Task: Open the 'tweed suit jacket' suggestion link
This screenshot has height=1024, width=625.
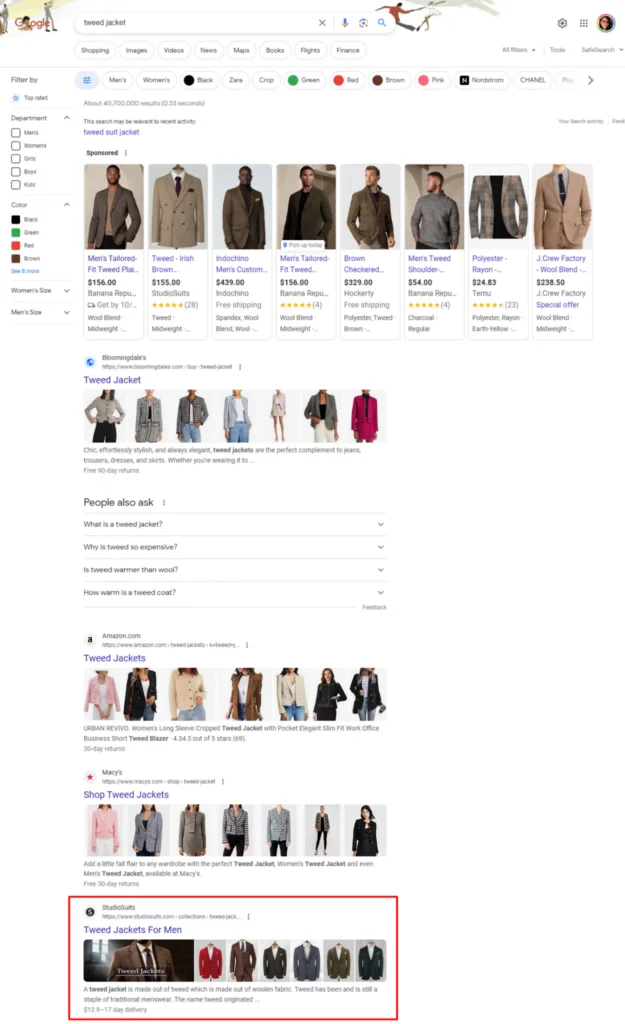Action: coord(111,133)
